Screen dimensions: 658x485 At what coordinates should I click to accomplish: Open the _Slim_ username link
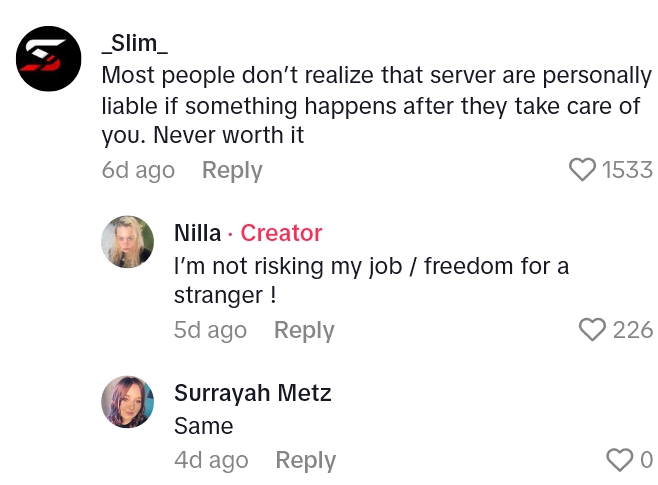pos(134,44)
